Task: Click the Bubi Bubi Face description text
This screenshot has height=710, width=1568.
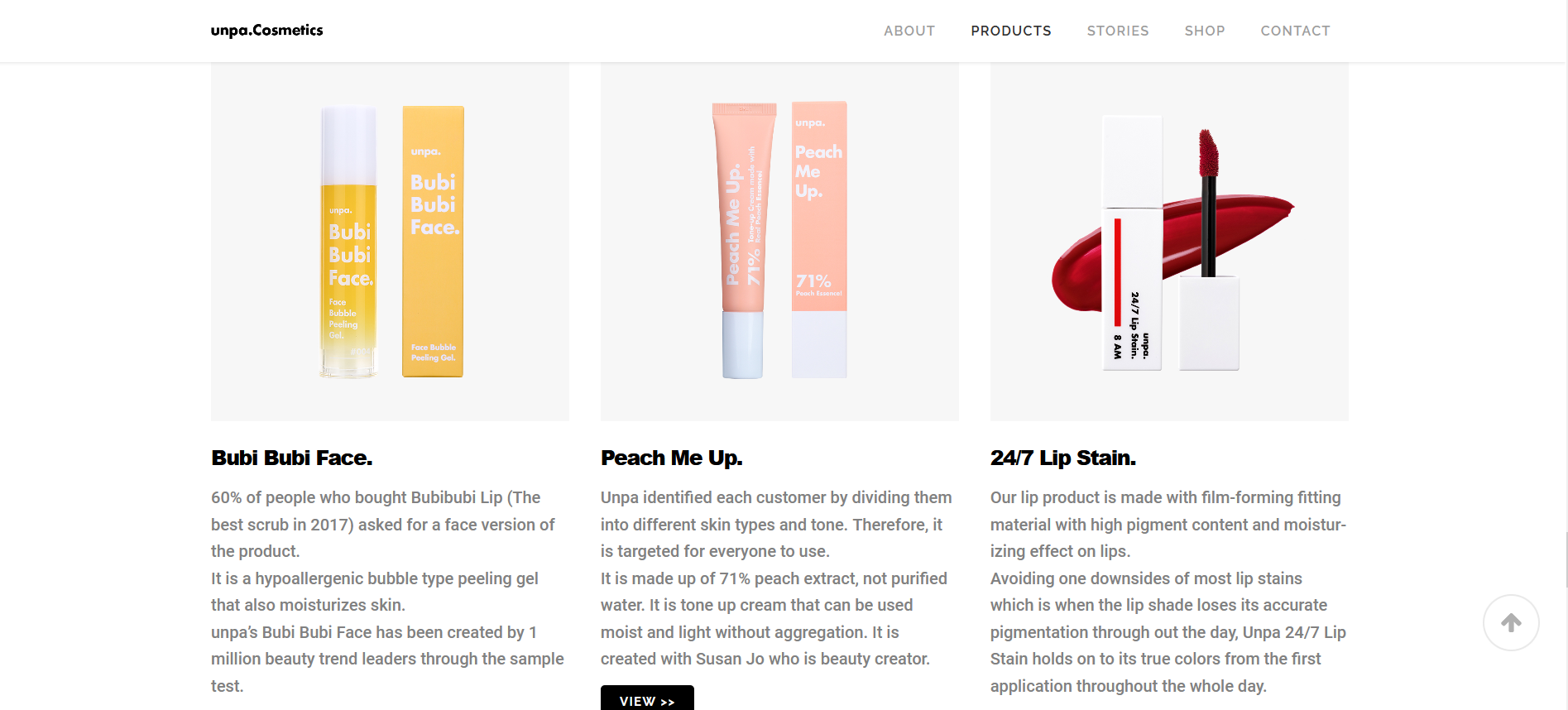Action: pyautogui.click(x=387, y=591)
